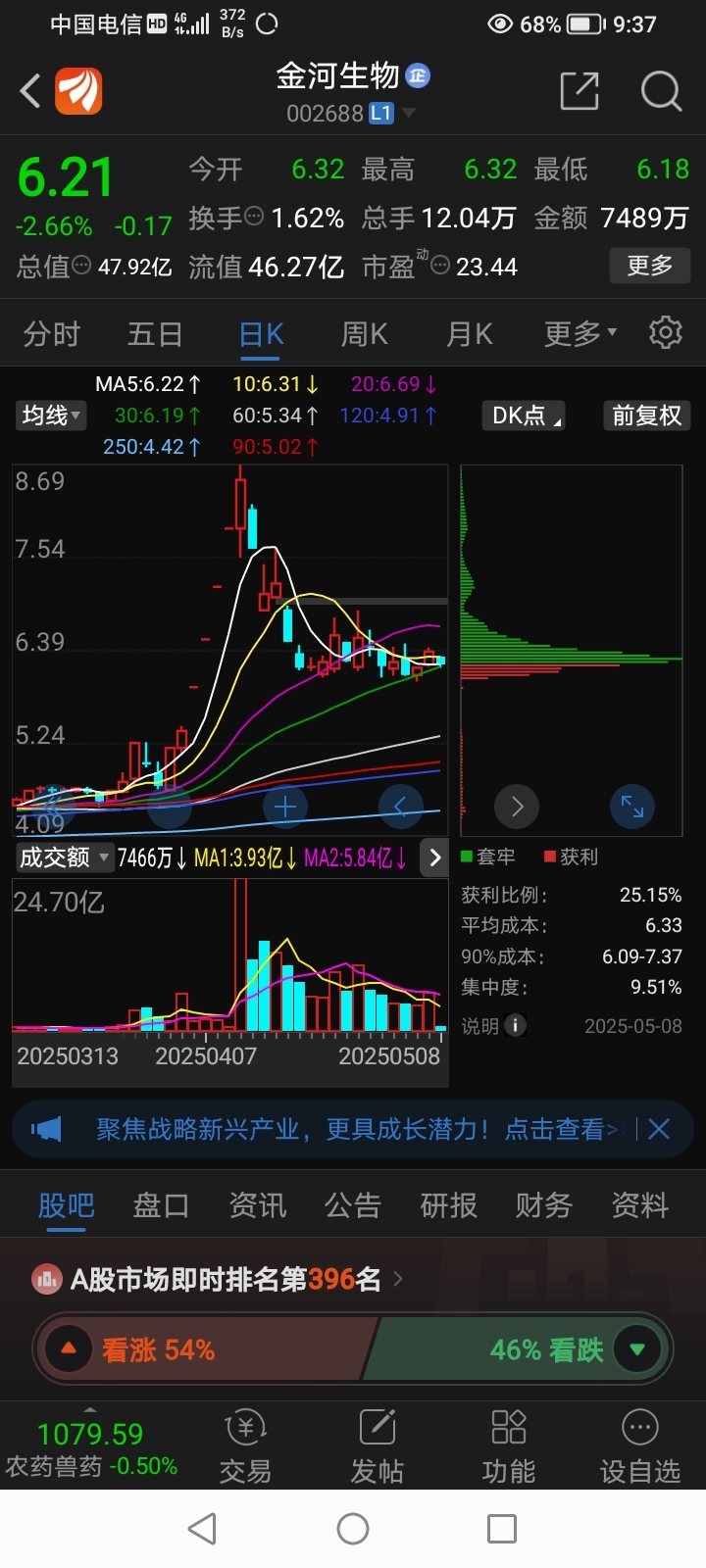Open the 研报 tab
This screenshot has height=1568, width=706.
click(448, 1205)
